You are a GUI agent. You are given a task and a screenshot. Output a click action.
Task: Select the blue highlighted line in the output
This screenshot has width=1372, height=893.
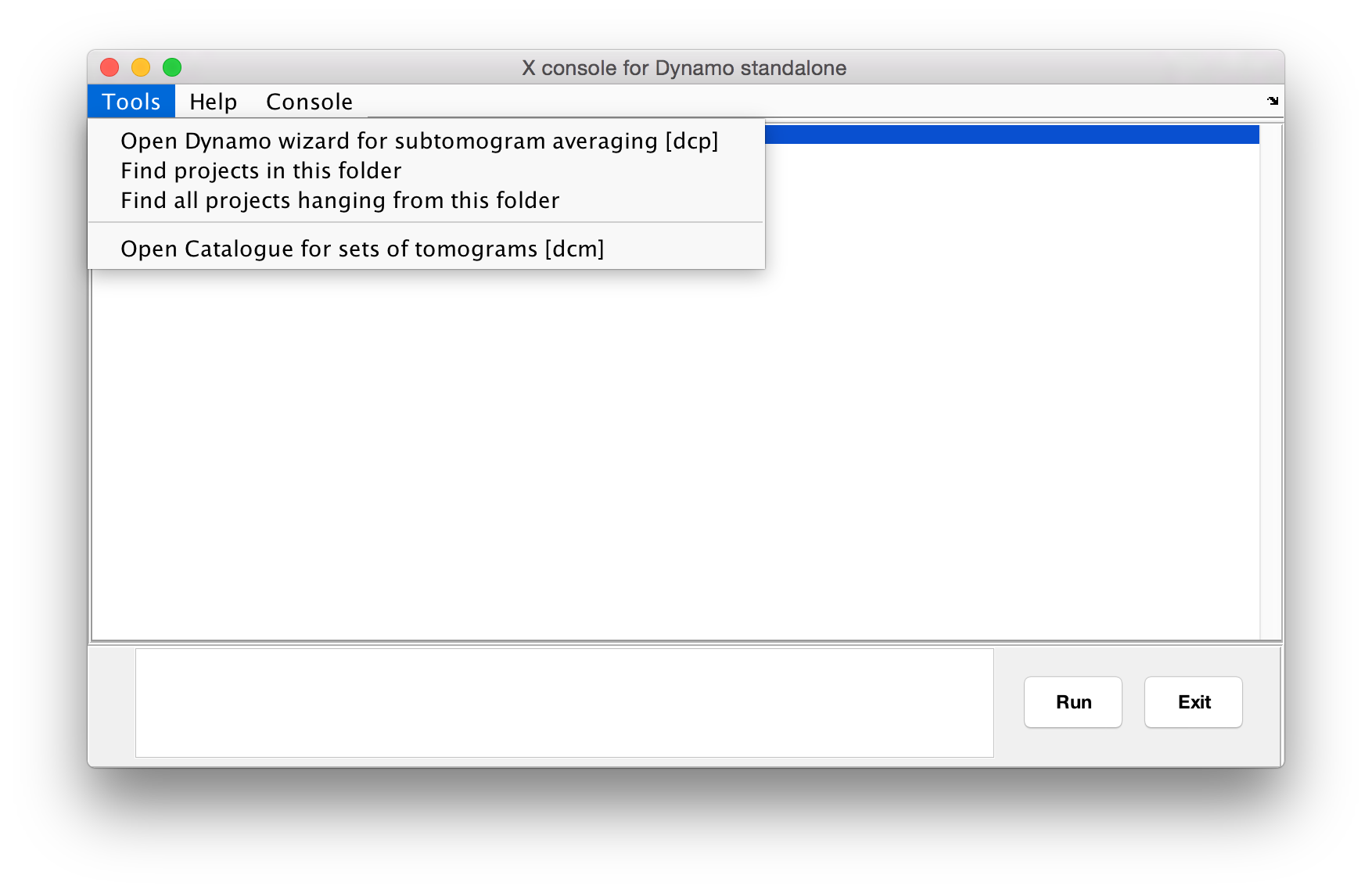[x=1012, y=134]
